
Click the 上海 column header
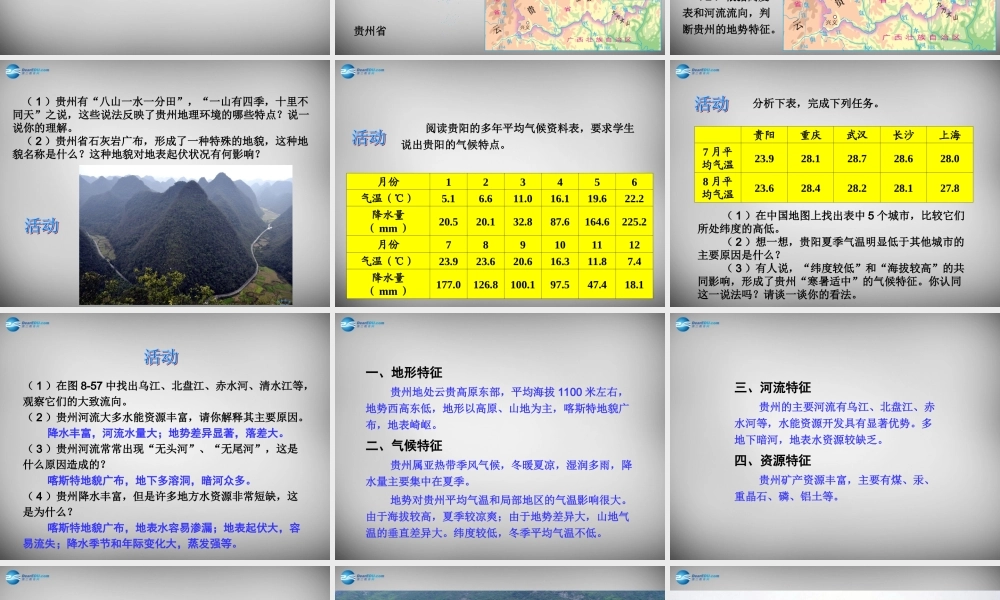[950, 135]
